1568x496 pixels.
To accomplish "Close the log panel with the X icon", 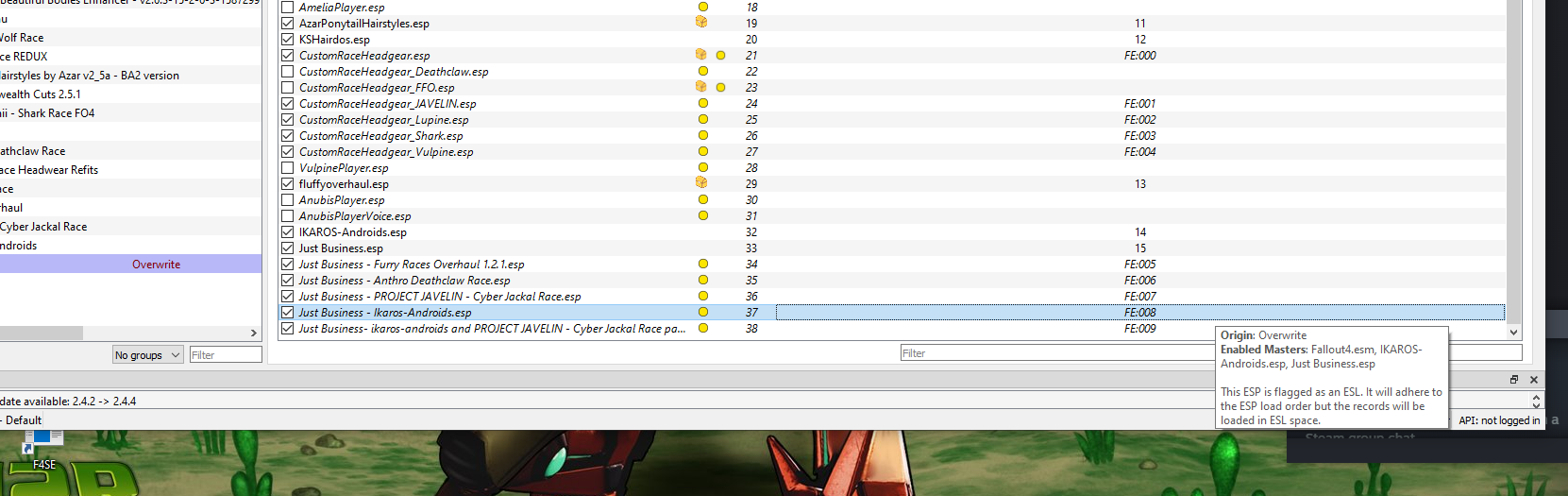I will click(x=1534, y=379).
